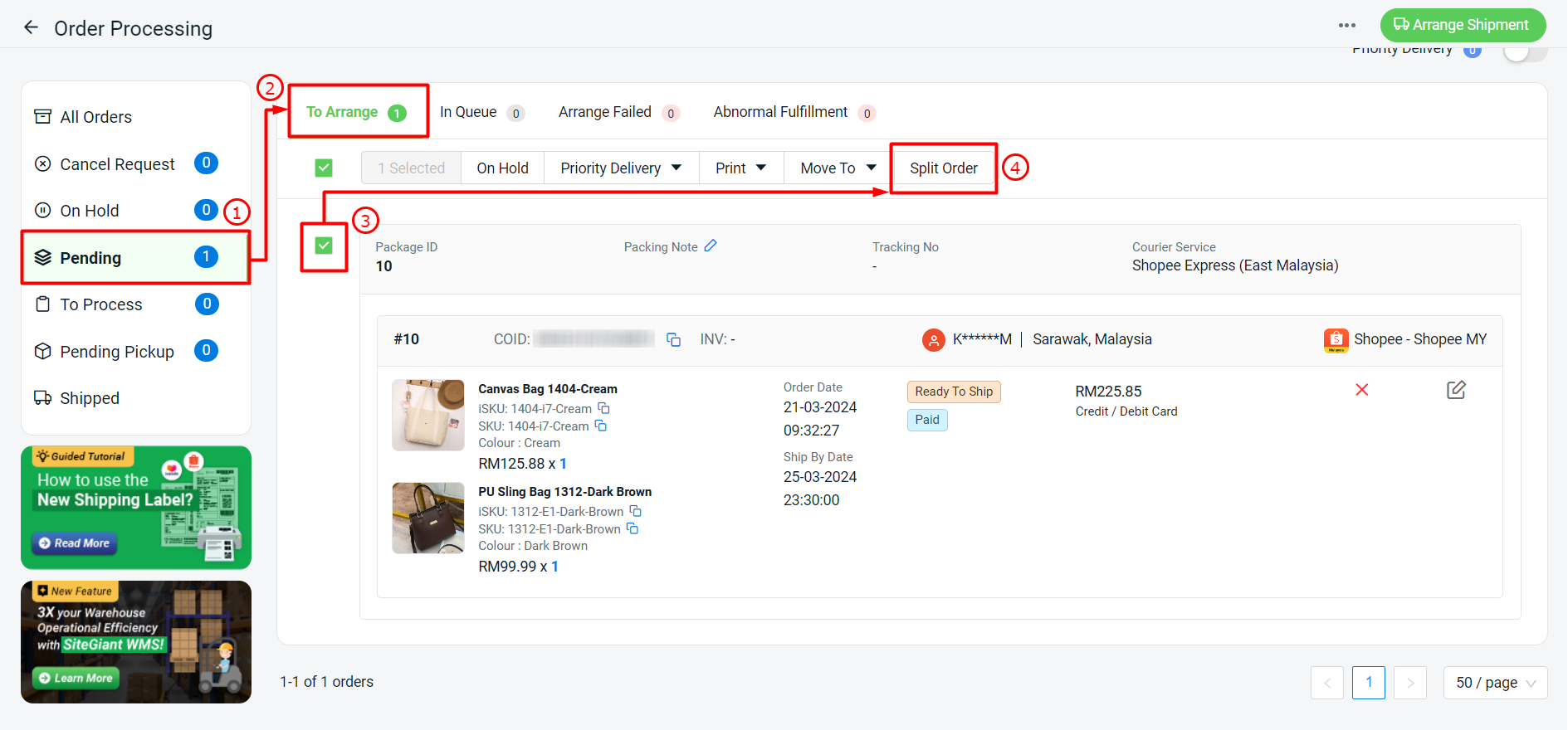The height and width of the screenshot is (730, 1568).
Task: Open the edit order icon
Action: click(1456, 390)
